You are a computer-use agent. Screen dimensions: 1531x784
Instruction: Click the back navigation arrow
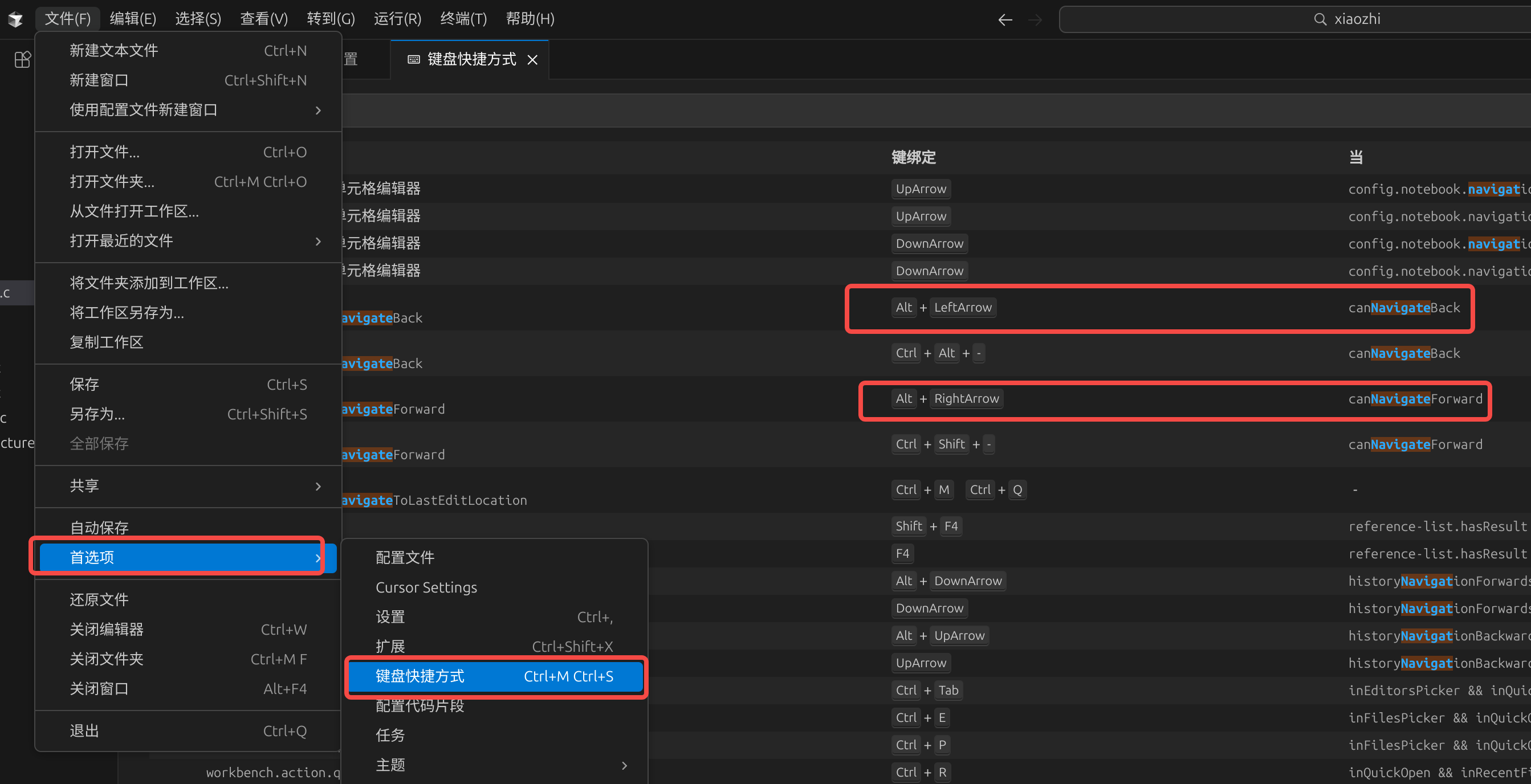click(1005, 19)
